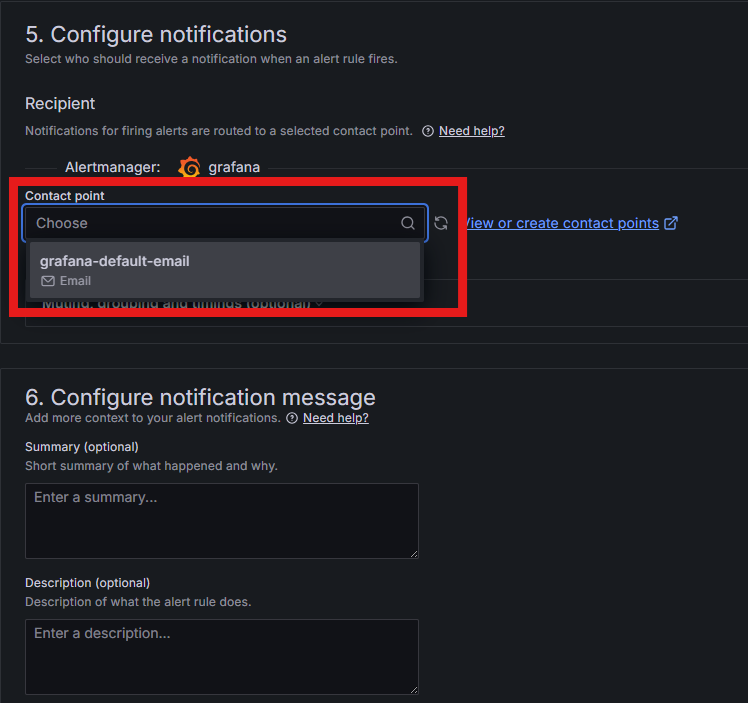The height and width of the screenshot is (703, 748).
Task: Click the 'Alertmanager:' label text
Action: (113, 167)
